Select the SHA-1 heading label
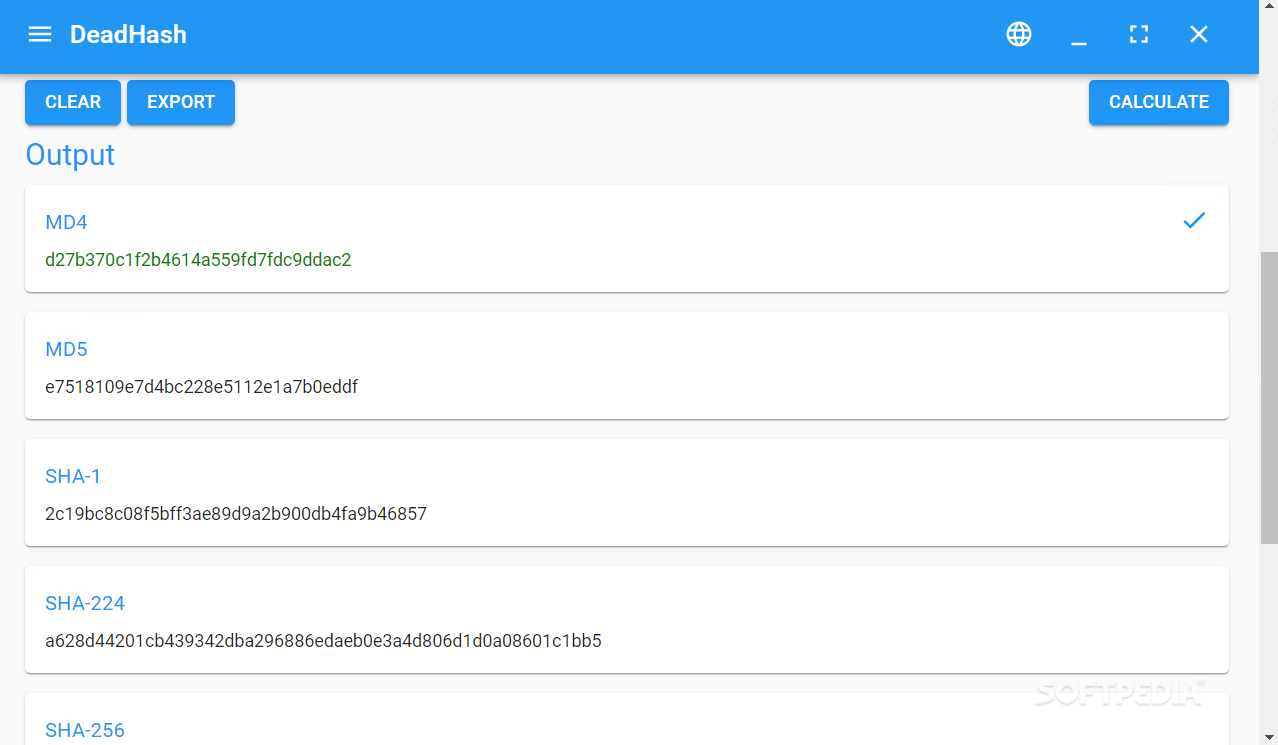Screen dimensions: 1278x745 73,476
